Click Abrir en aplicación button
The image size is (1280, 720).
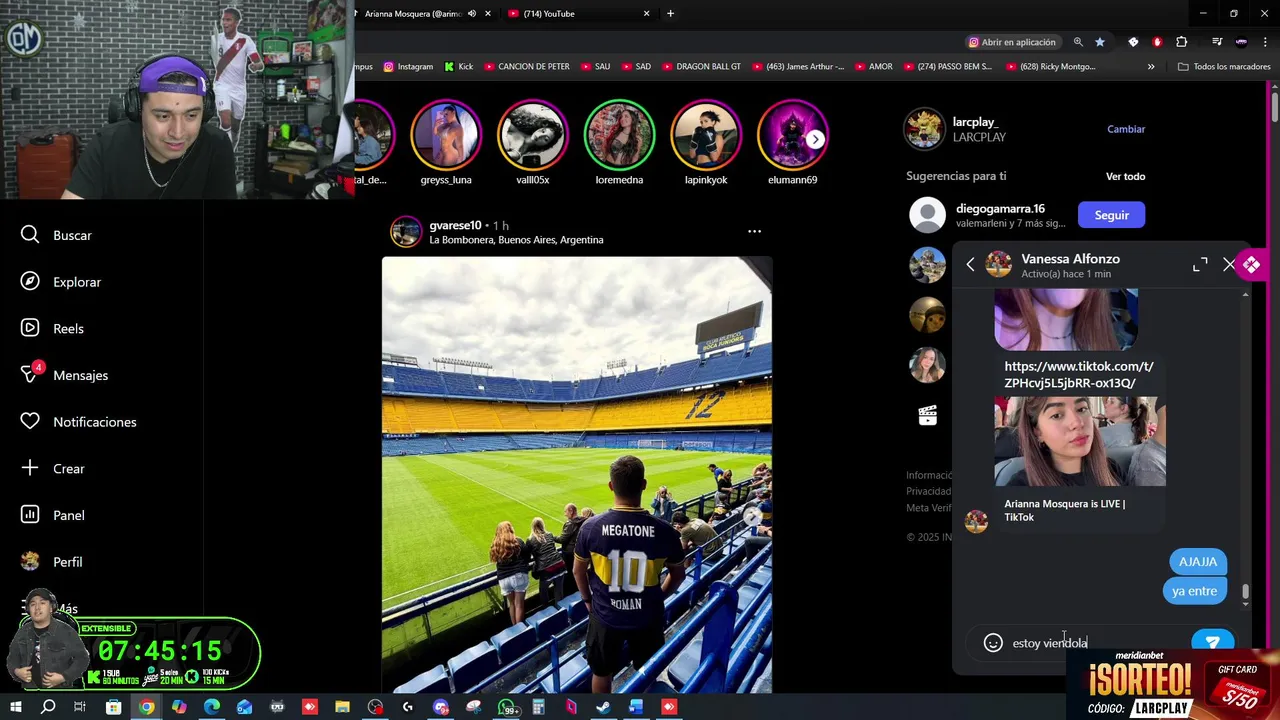point(1012,42)
